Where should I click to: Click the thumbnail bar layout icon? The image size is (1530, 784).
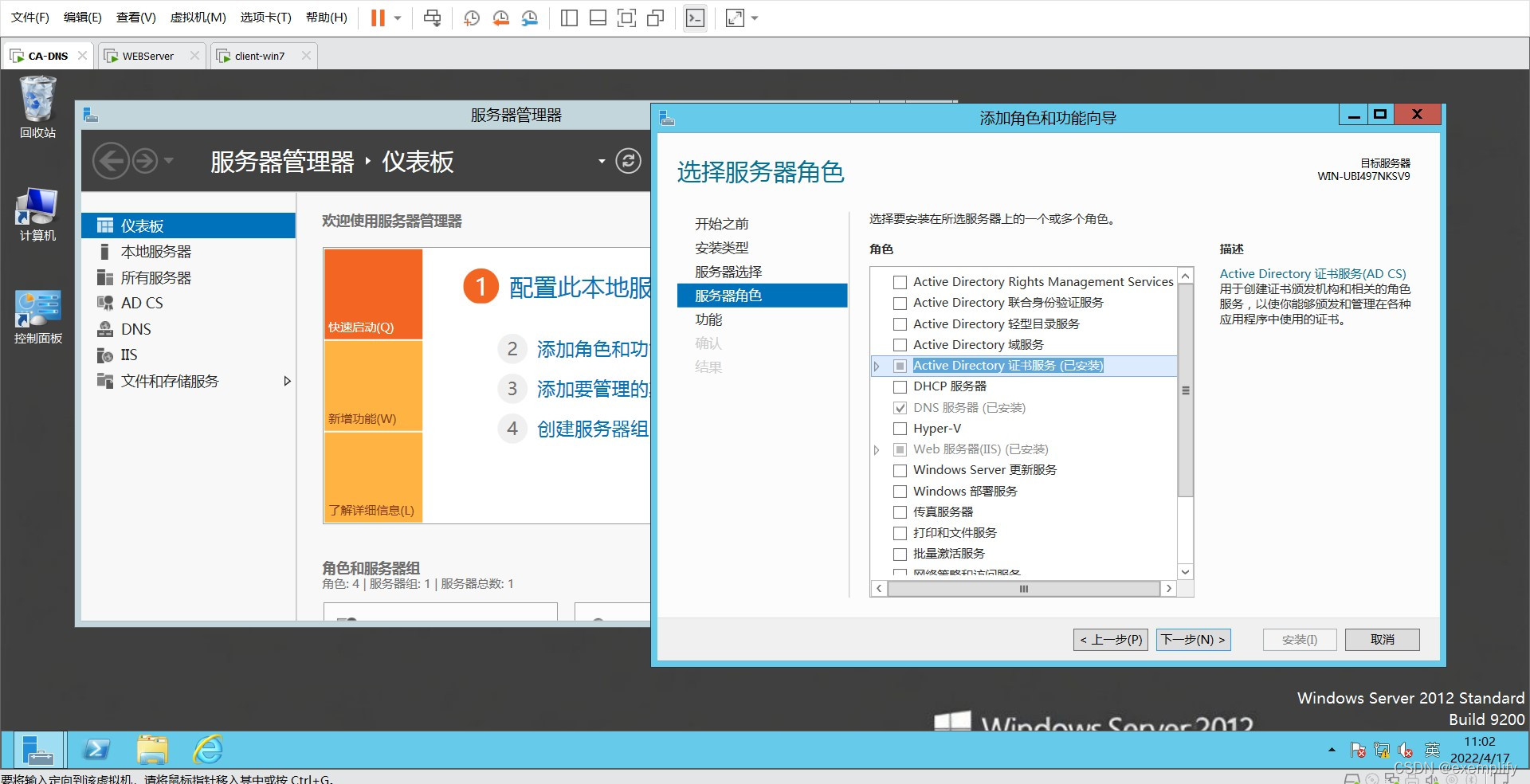pyautogui.click(x=598, y=18)
